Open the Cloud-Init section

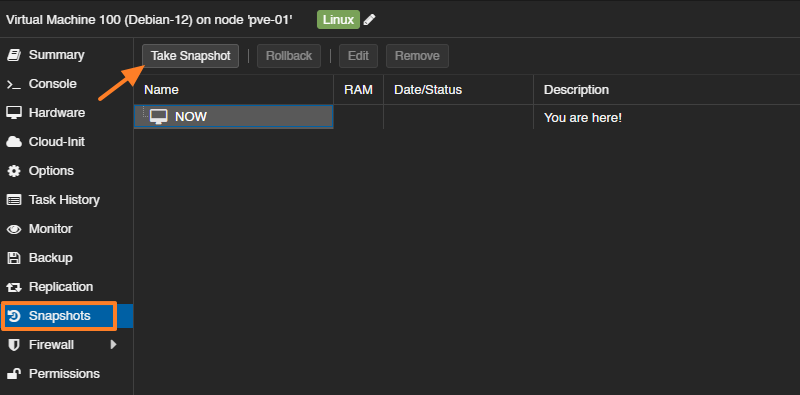66,142
